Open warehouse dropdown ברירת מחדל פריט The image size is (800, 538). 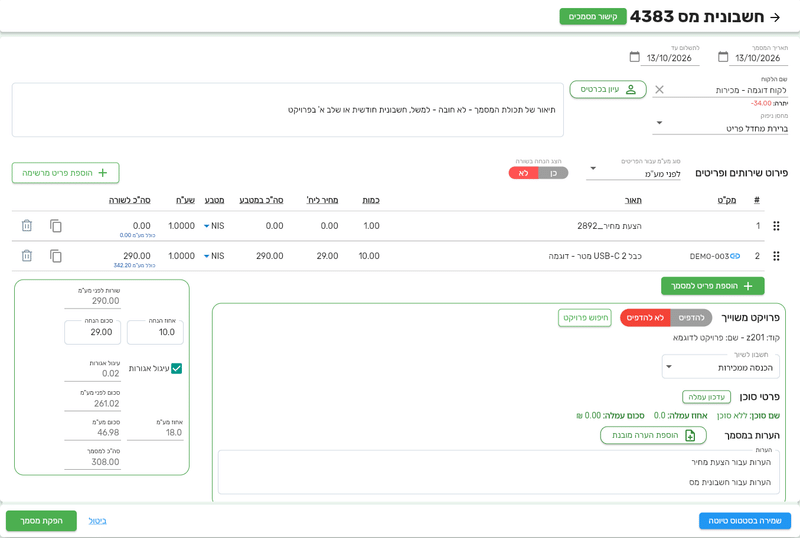coord(720,128)
